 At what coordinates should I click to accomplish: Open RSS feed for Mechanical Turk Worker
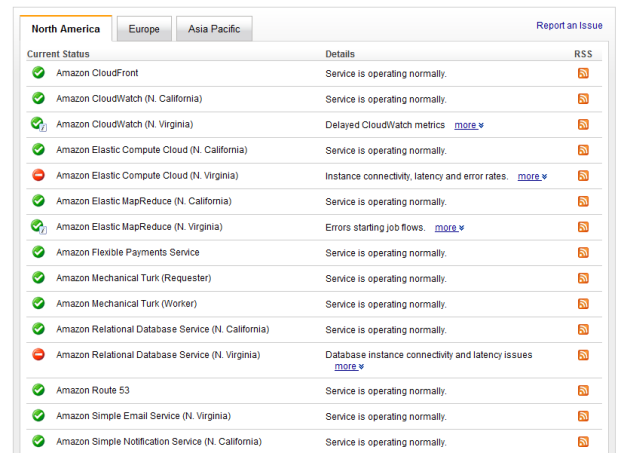[583, 303]
